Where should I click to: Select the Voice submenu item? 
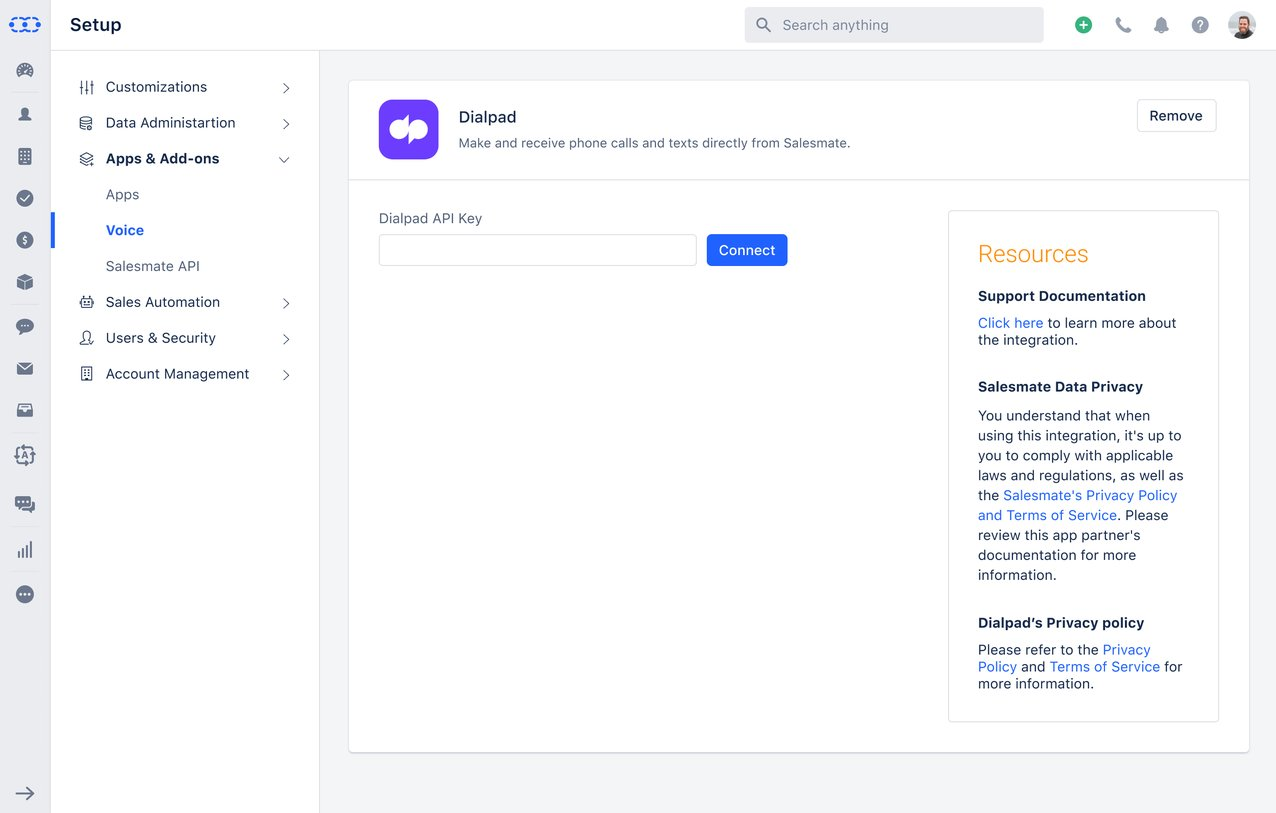[x=125, y=230]
